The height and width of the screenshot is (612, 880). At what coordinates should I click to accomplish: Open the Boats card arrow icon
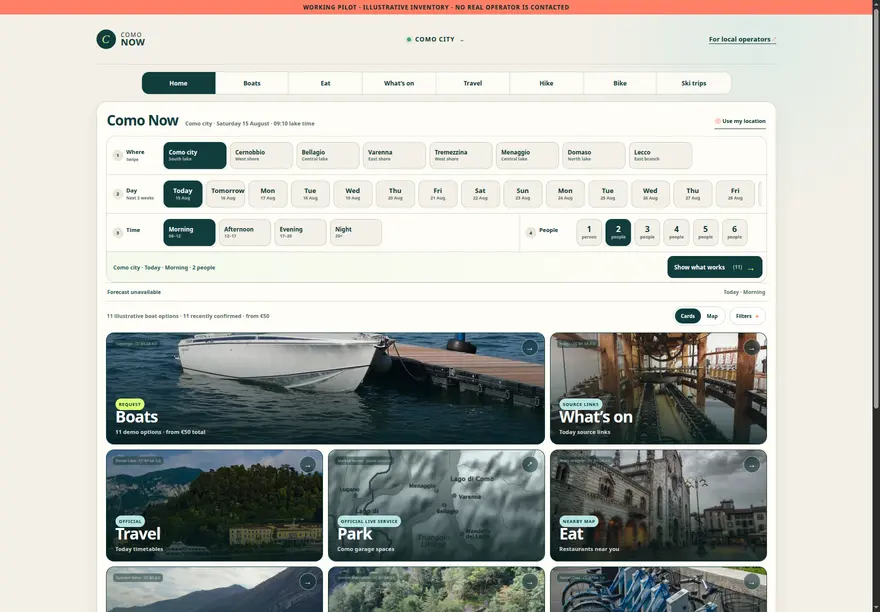(529, 348)
